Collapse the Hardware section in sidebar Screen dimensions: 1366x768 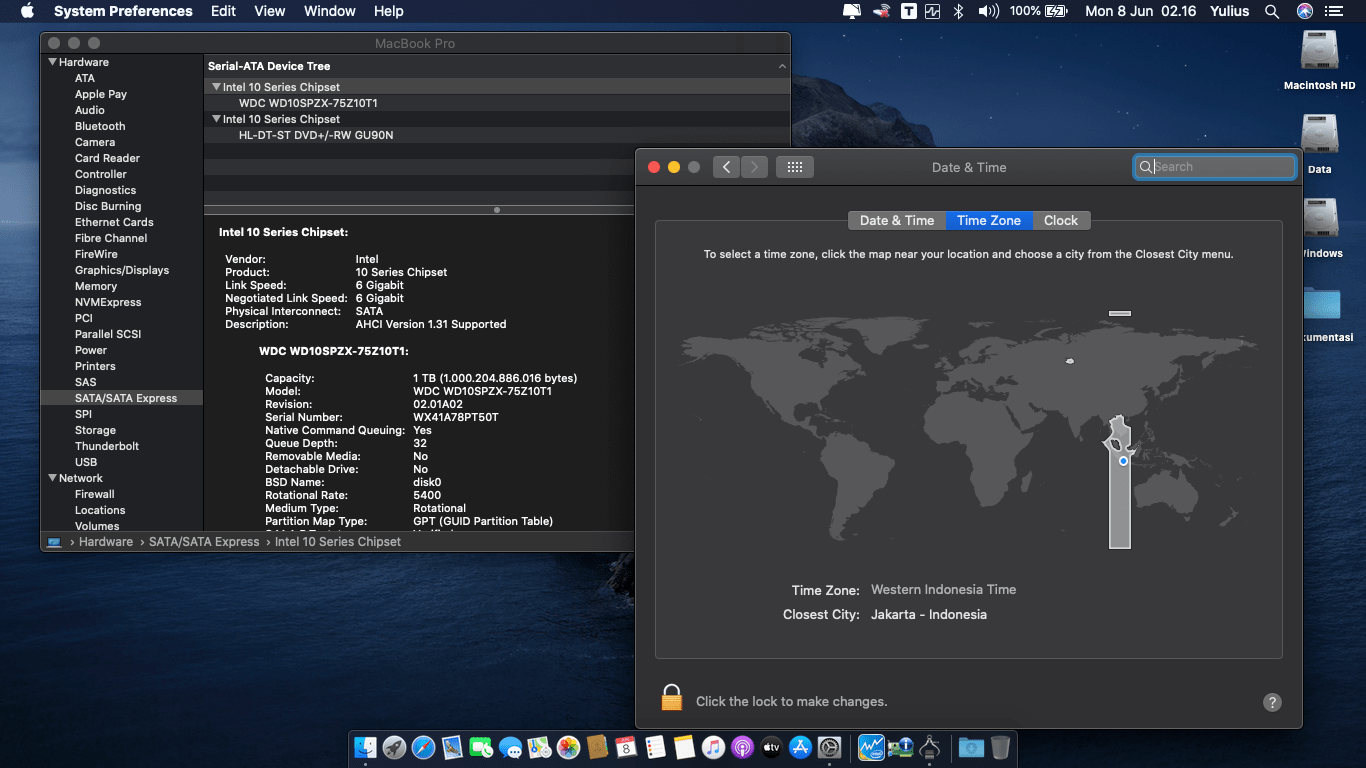tap(53, 62)
